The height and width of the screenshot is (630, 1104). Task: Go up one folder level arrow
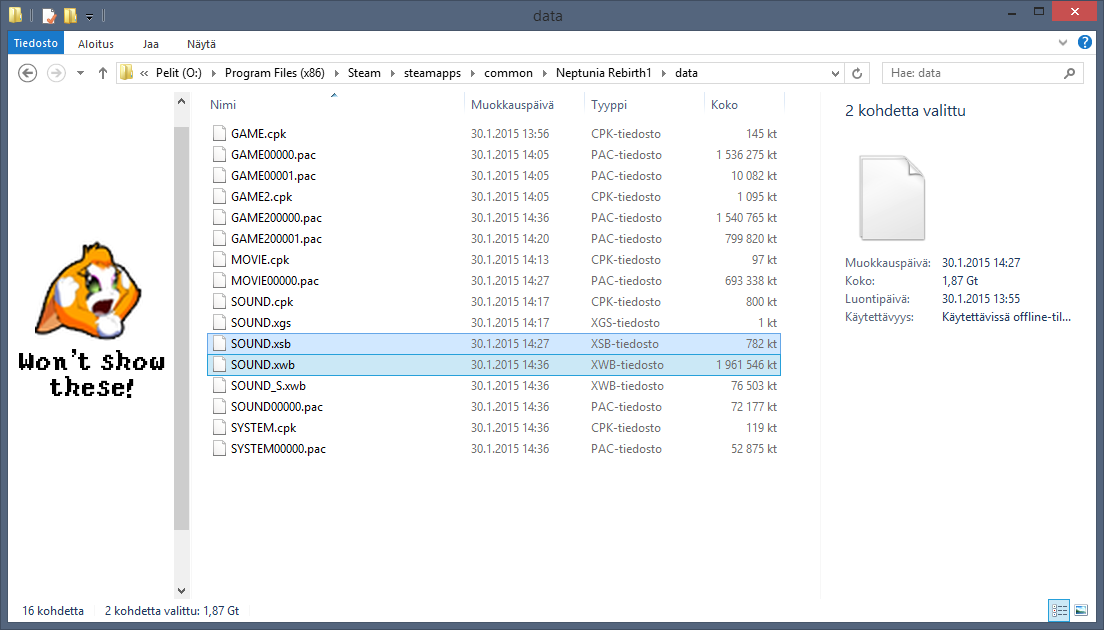[103, 73]
